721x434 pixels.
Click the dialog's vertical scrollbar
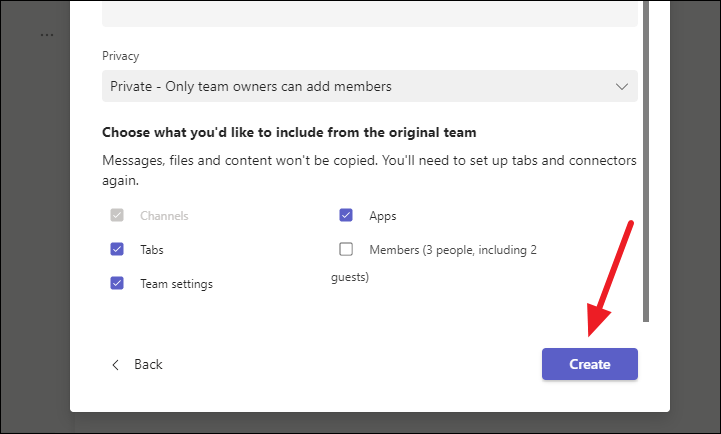(646, 160)
